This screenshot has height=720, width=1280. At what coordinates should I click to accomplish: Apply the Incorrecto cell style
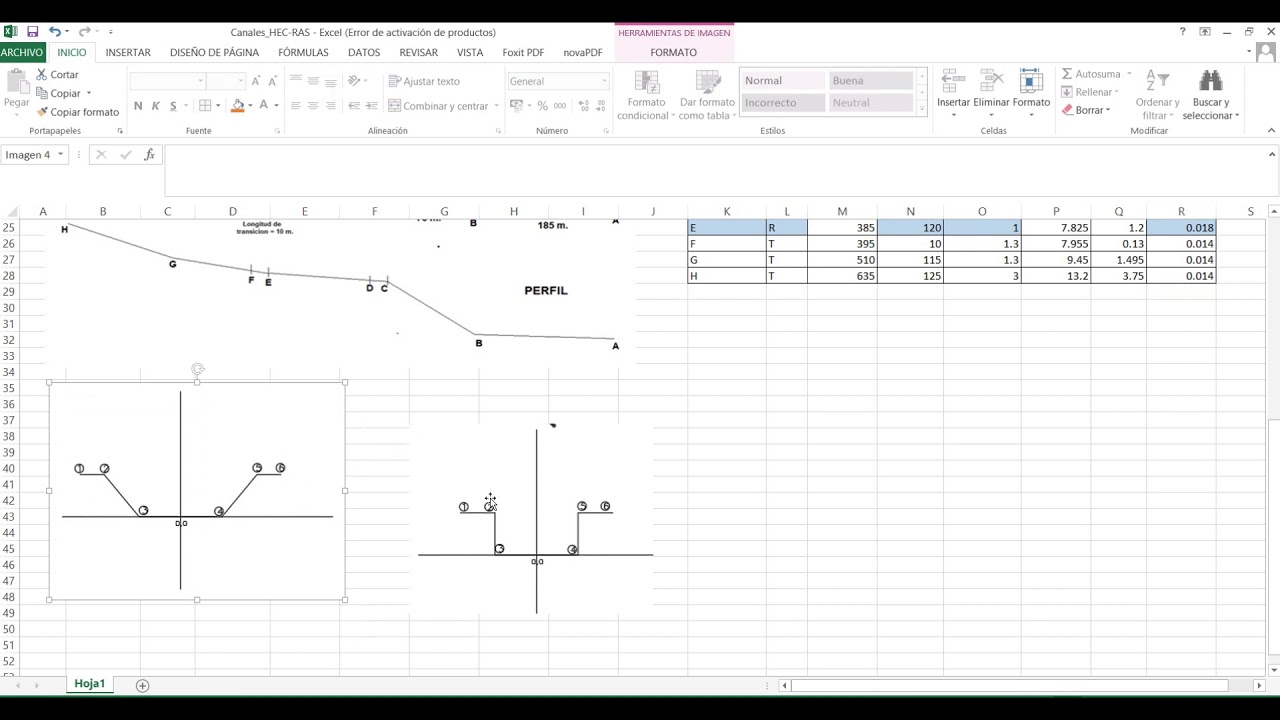(783, 102)
